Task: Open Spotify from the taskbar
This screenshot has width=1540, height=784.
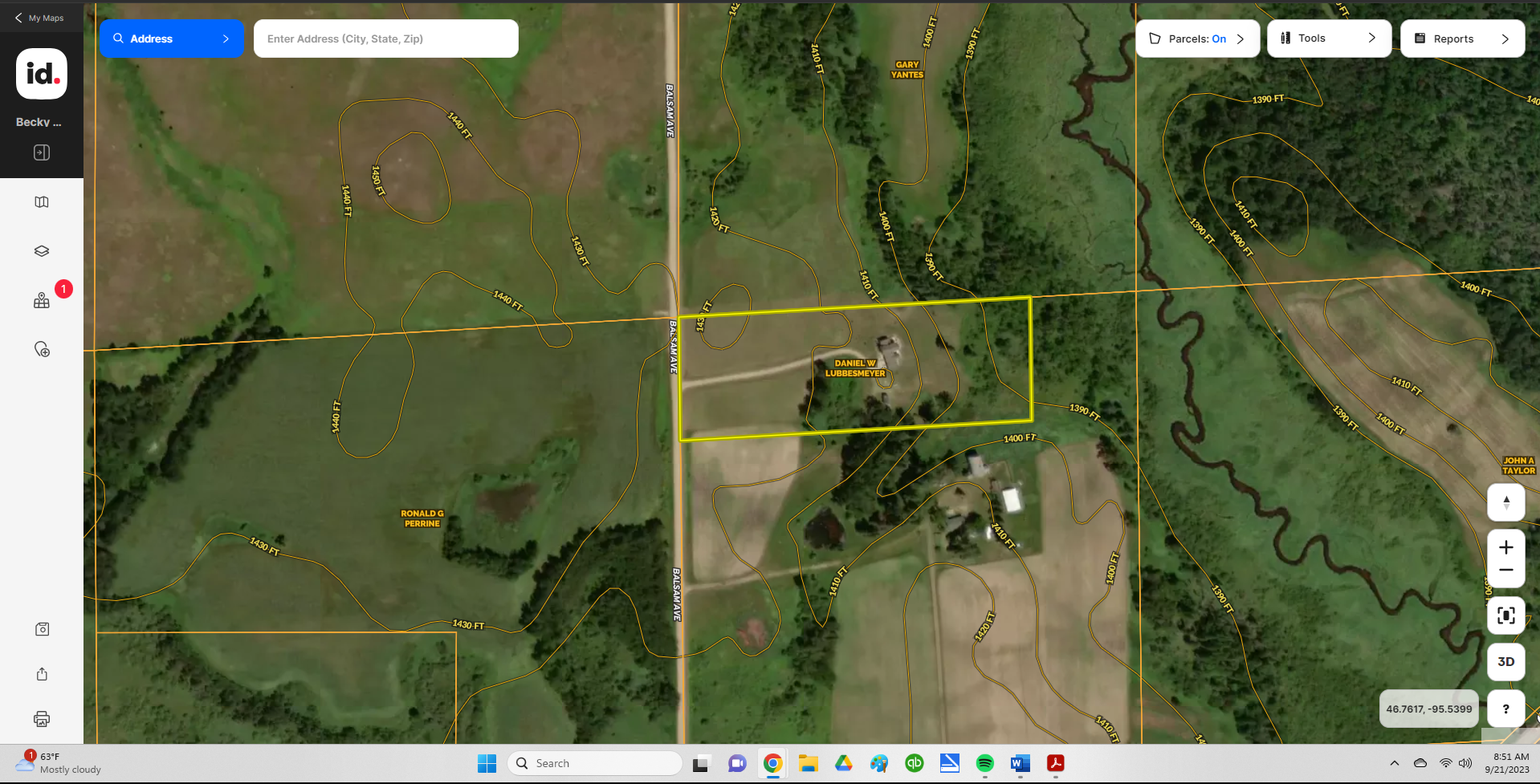Action: point(984,763)
